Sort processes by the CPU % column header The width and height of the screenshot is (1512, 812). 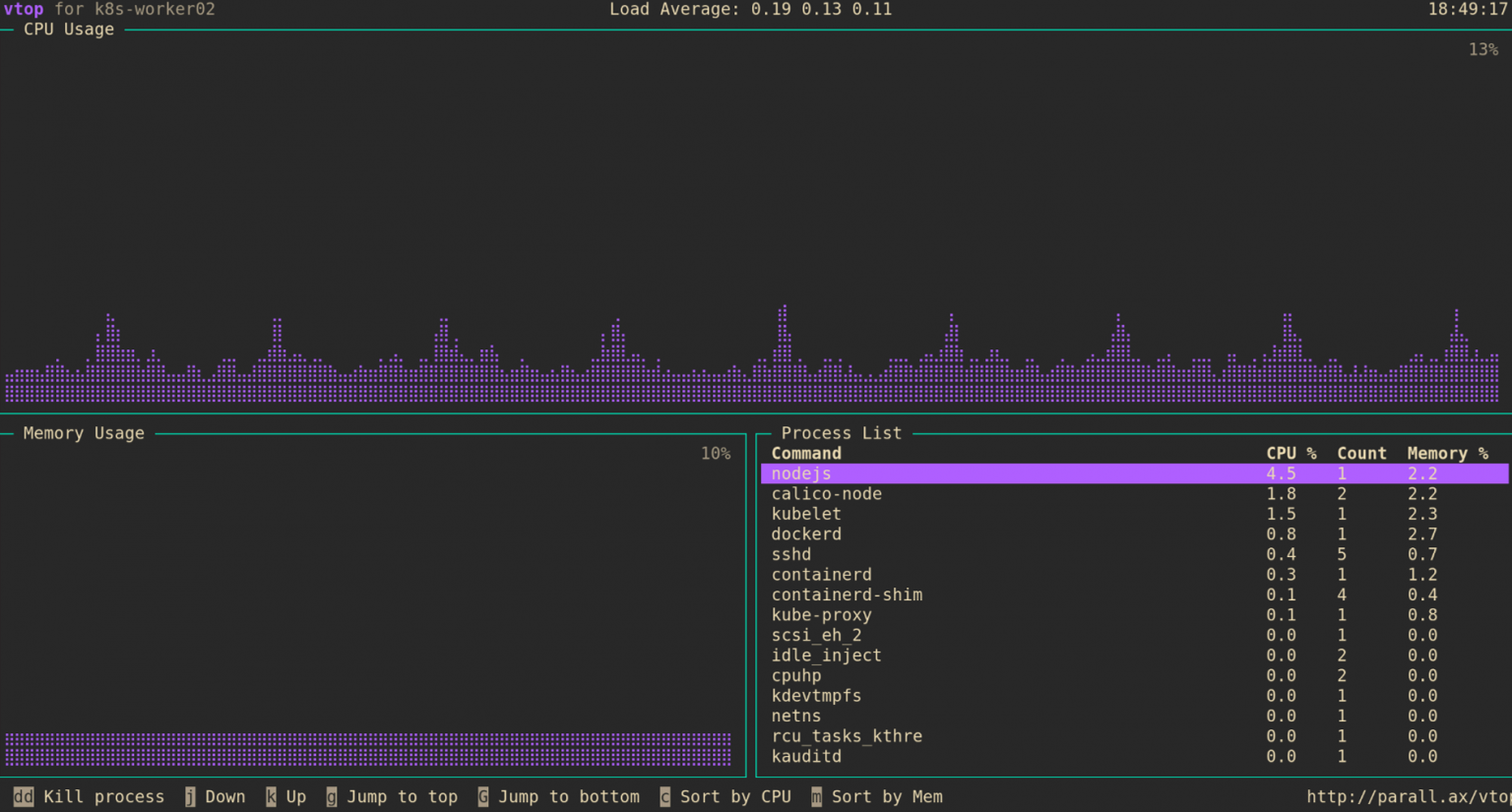1291,453
